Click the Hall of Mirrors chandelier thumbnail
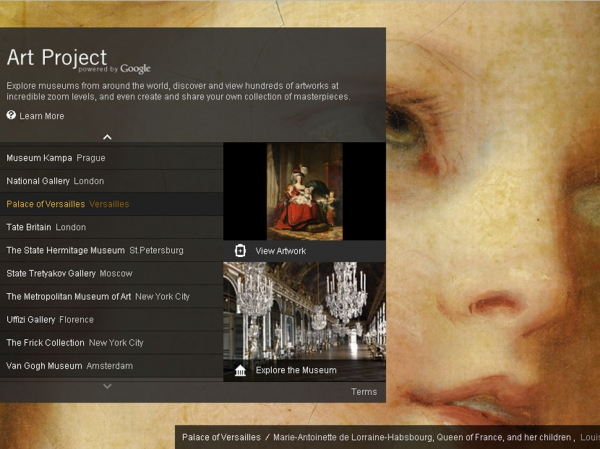 coord(304,310)
